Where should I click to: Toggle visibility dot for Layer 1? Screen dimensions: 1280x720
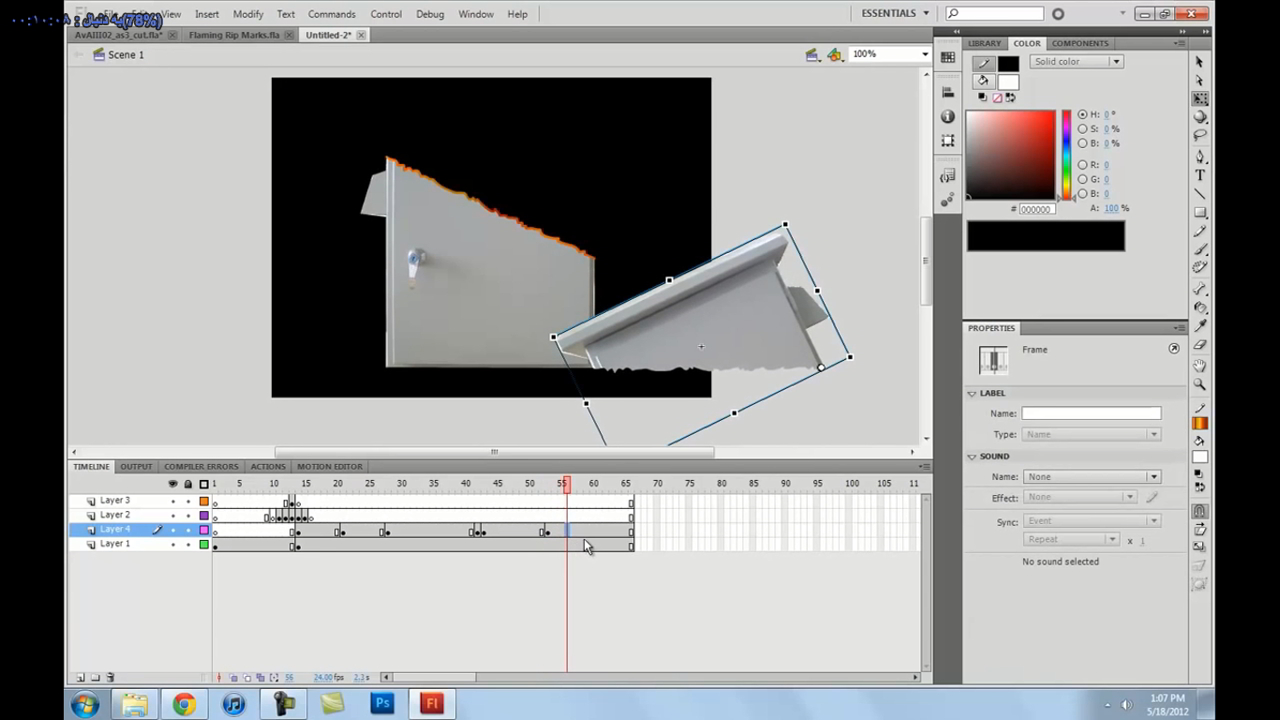[x=173, y=545]
